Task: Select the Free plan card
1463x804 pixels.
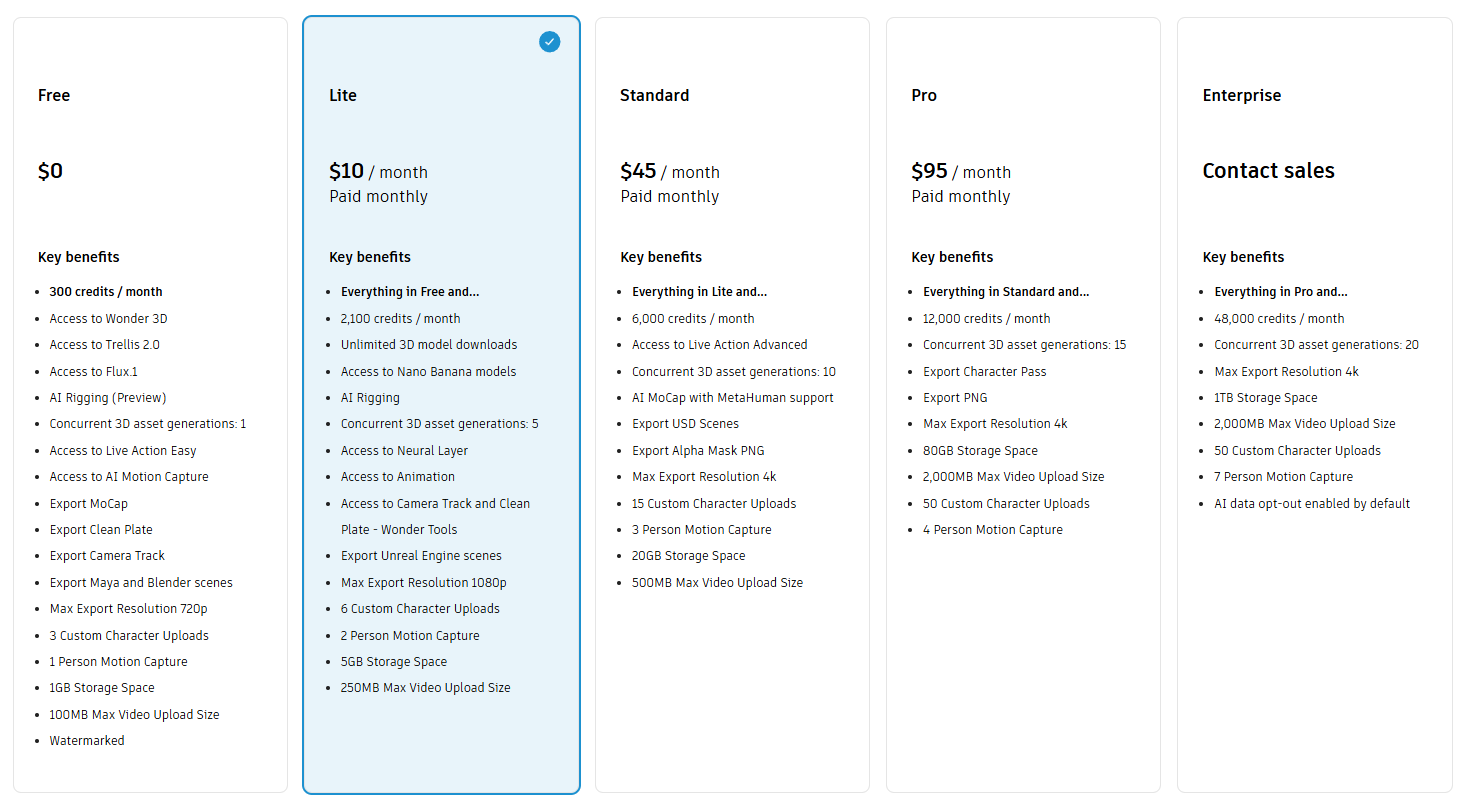Action: (x=150, y=405)
